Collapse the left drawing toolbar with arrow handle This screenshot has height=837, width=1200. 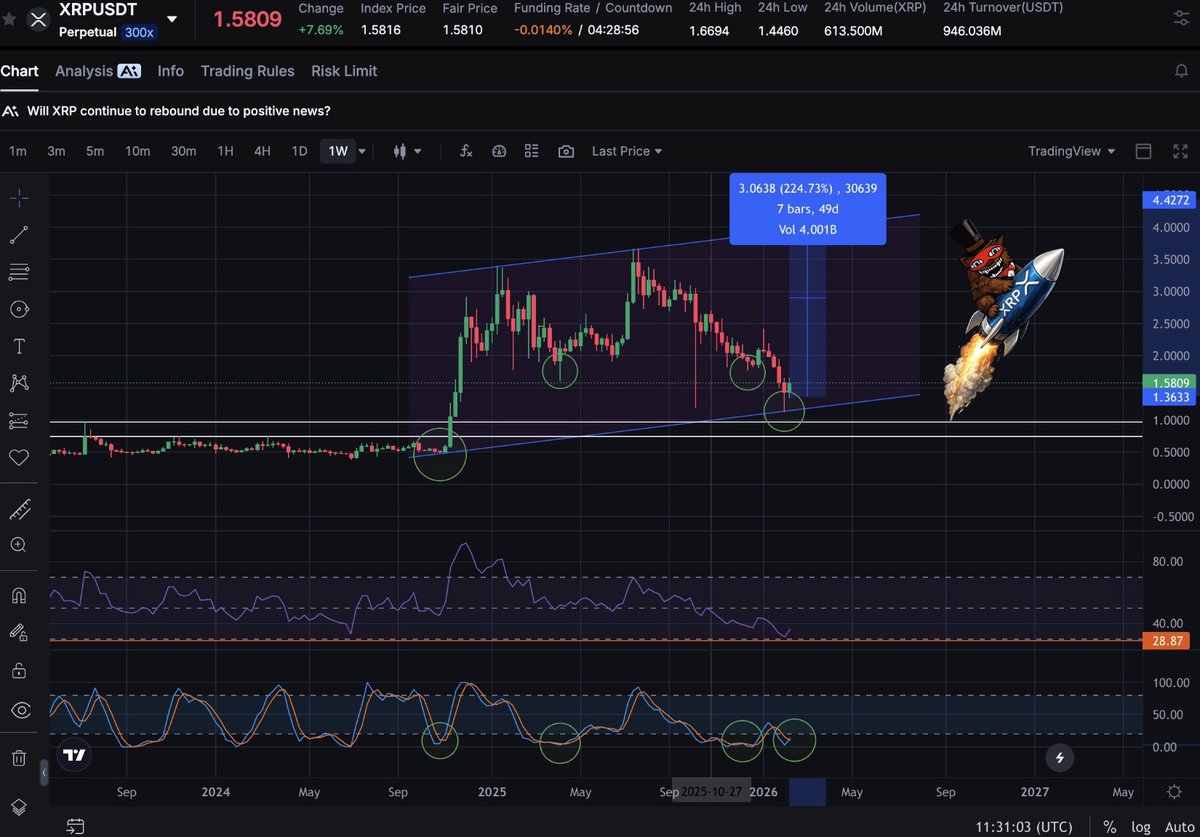point(43,773)
